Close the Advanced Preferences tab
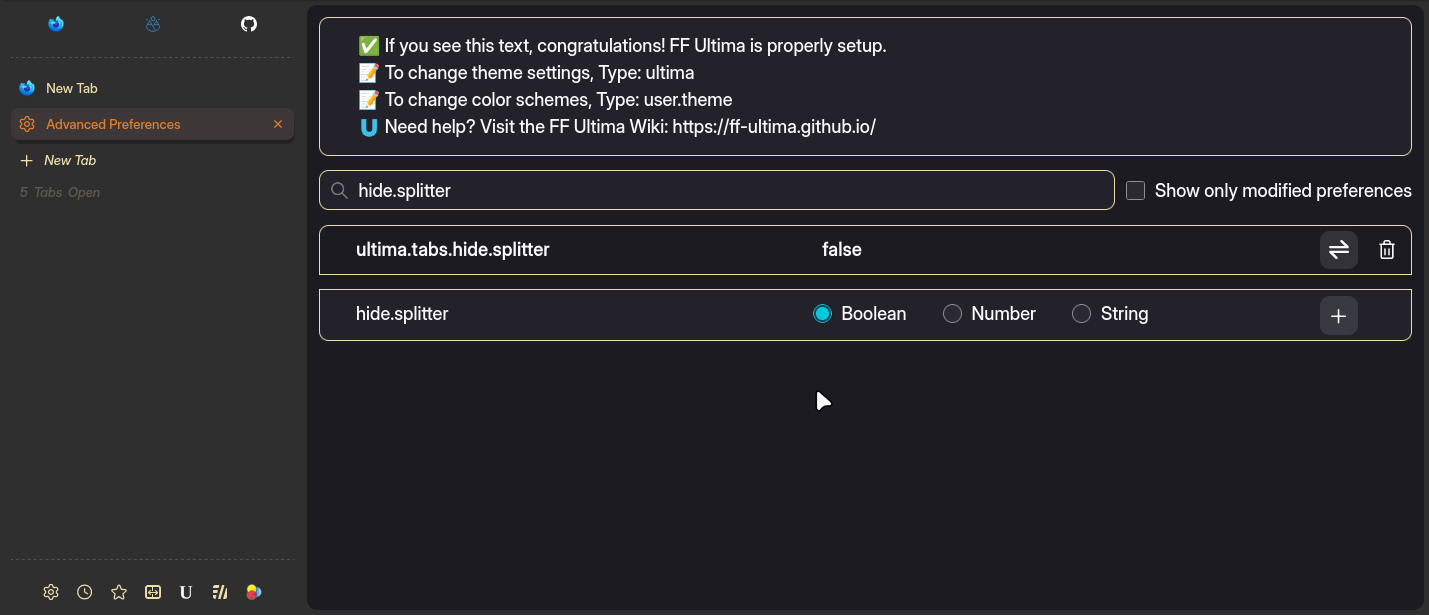Image resolution: width=1429 pixels, height=615 pixels. pos(278,124)
